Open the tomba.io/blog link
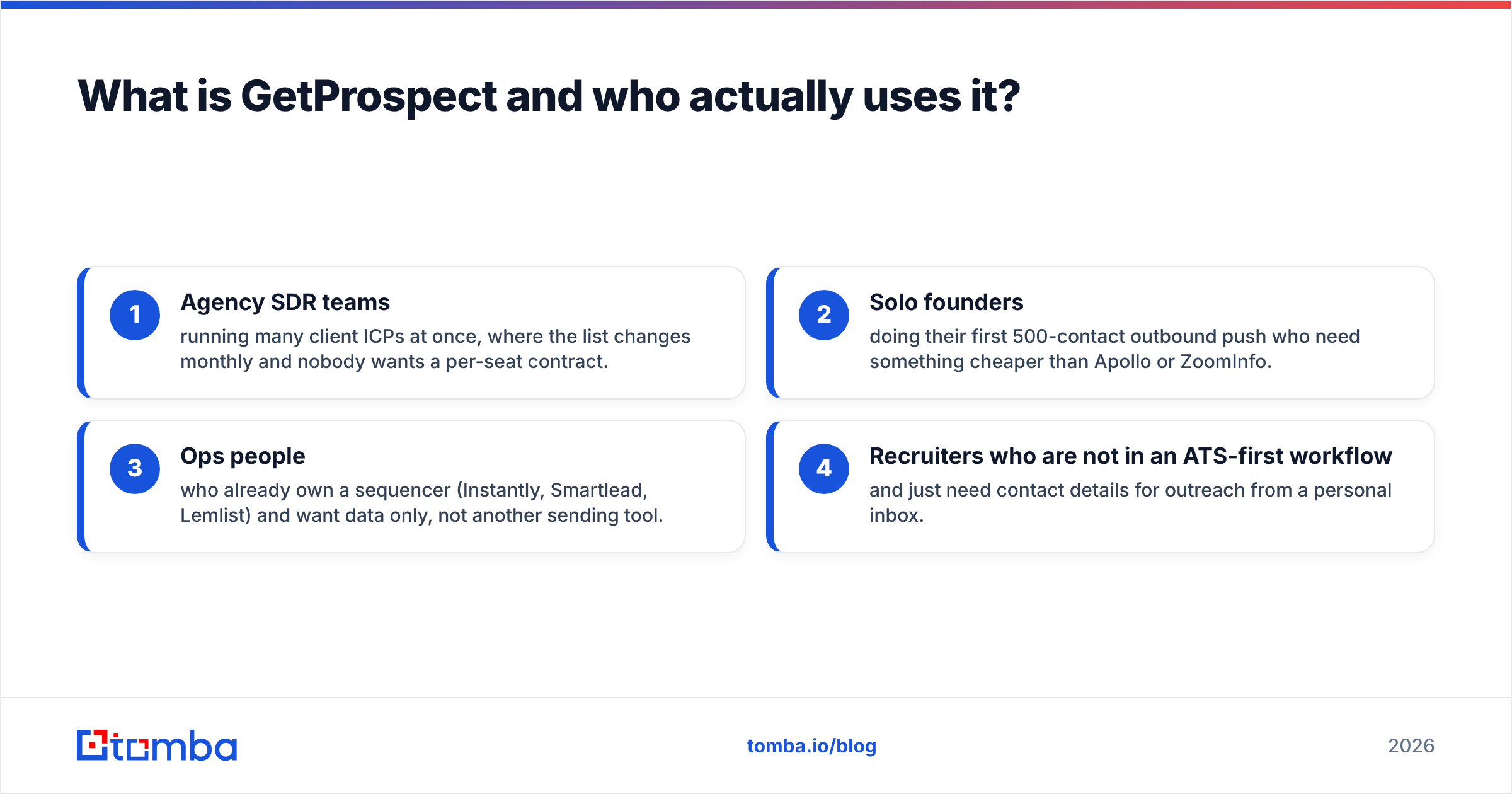Screen dimensions: 1512x794 pos(811,746)
